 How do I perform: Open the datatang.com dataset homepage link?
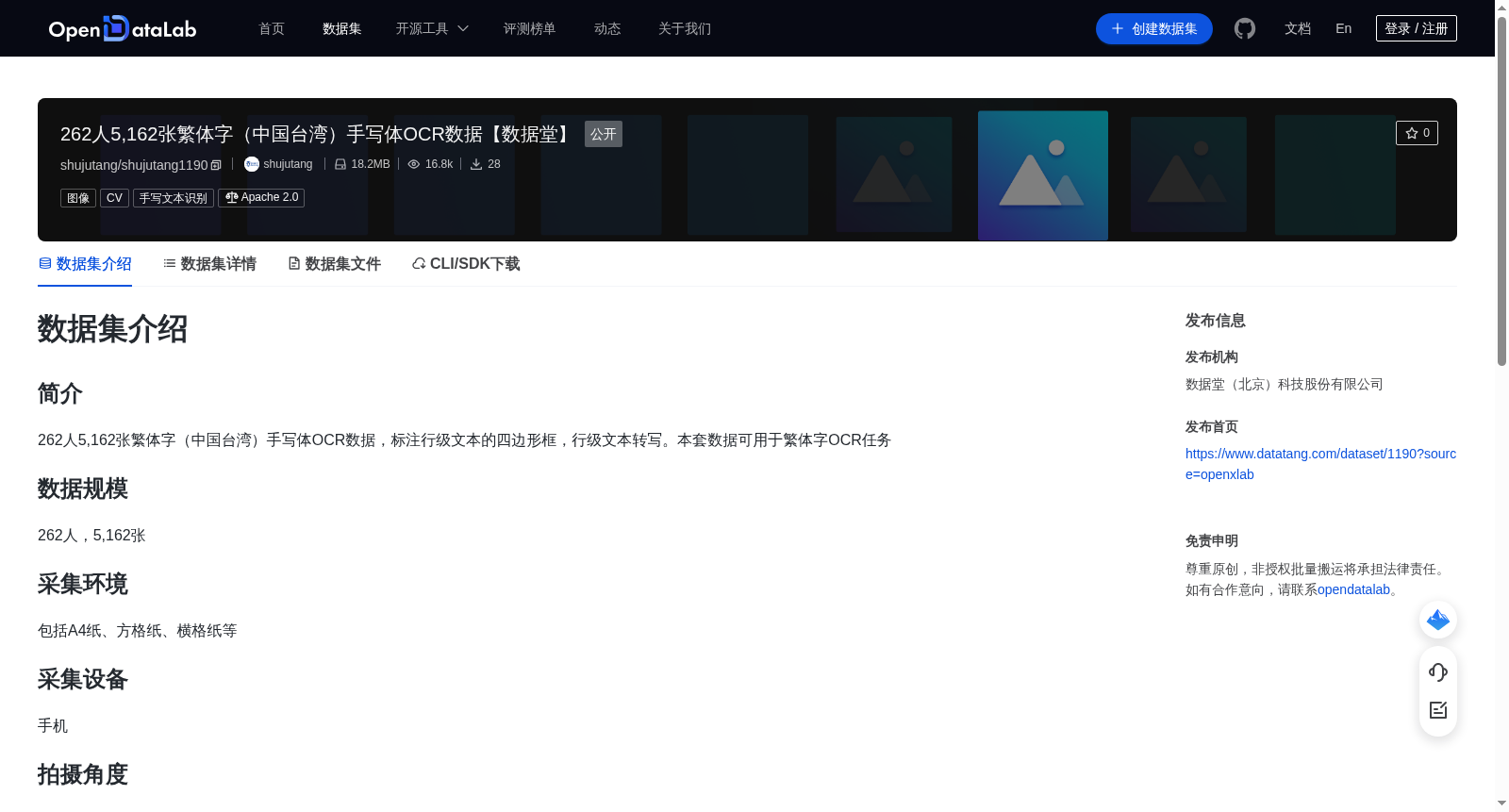tap(1320, 464)
